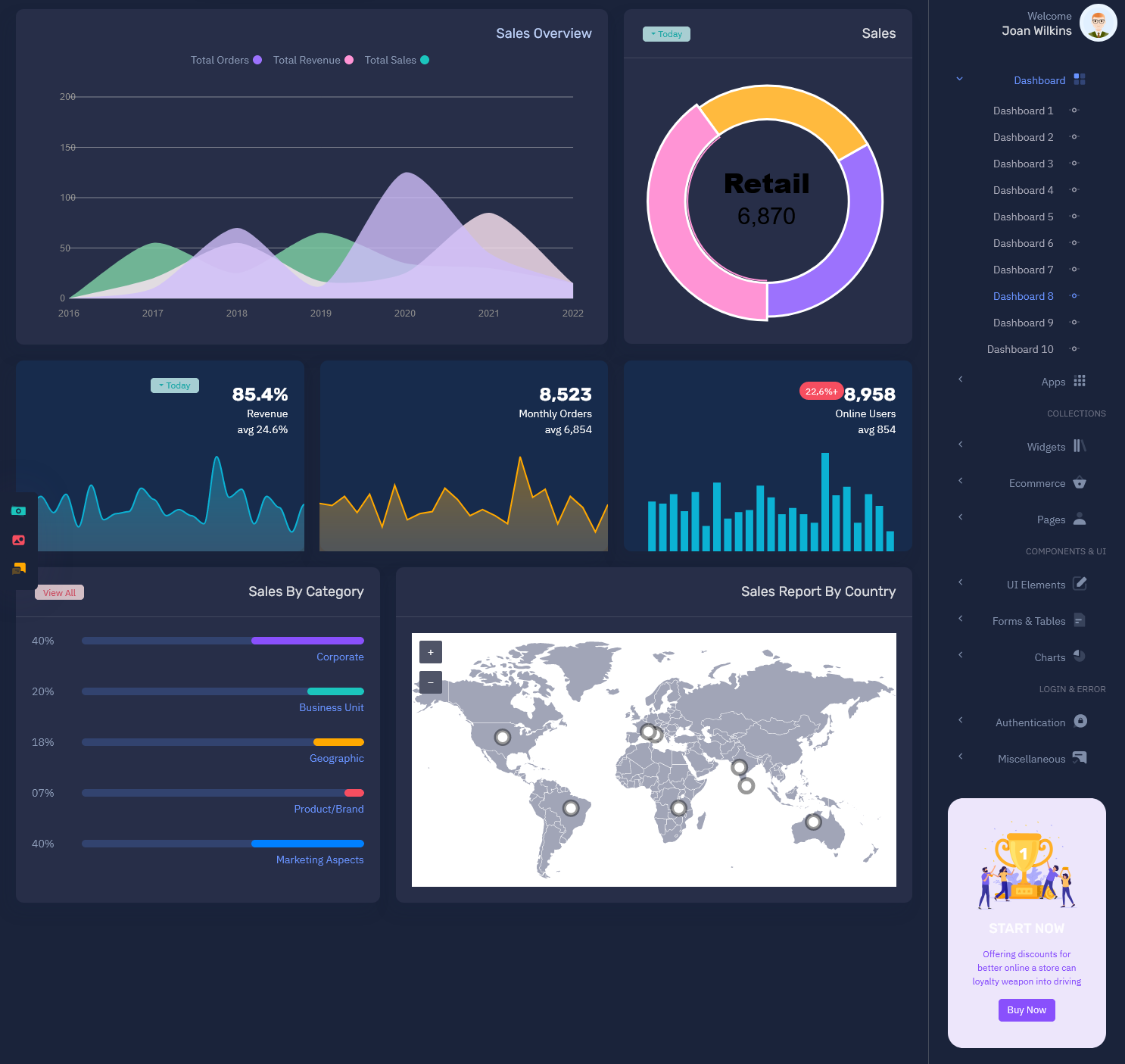
Task: Click the Dashboard grid icon in sidebar
Action: (x=1080, y=80)
